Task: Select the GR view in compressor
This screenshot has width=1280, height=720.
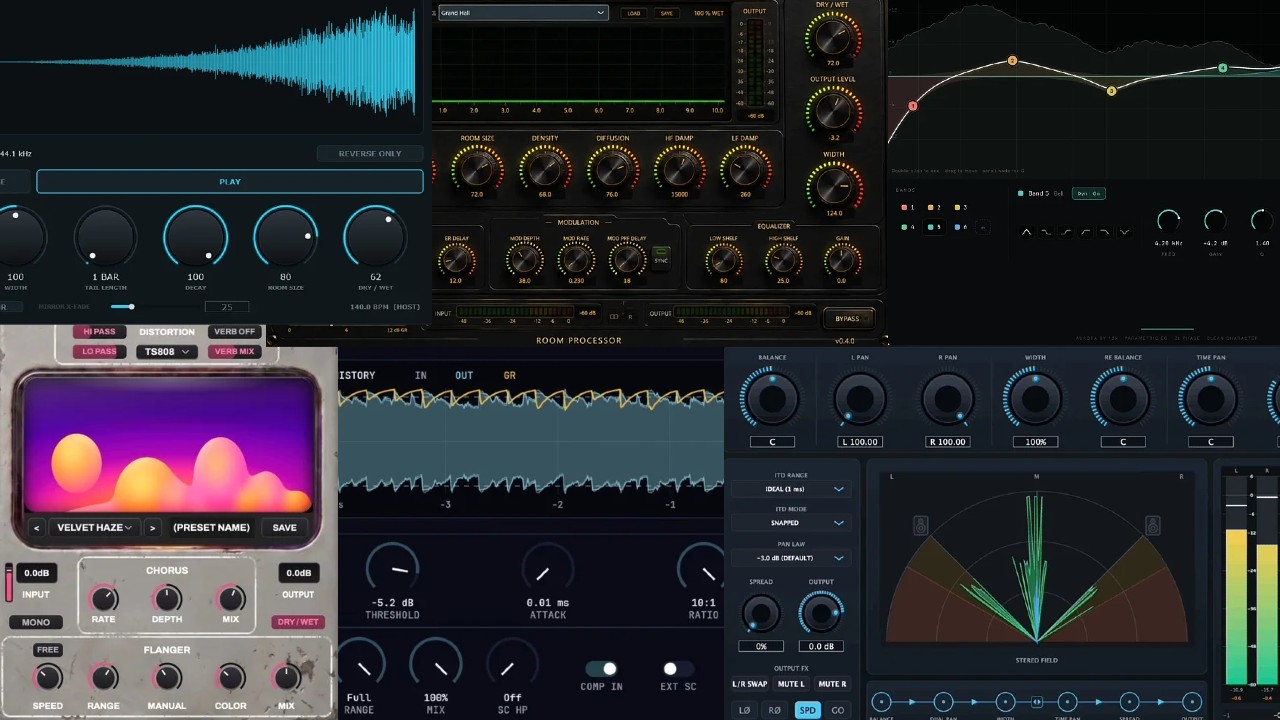Action: pyautogui.click(x=510, y=376)
